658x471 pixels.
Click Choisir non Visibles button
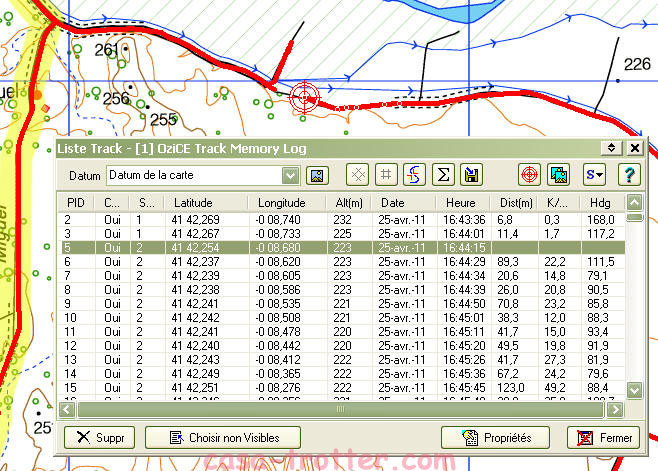(x=223, y=438)
